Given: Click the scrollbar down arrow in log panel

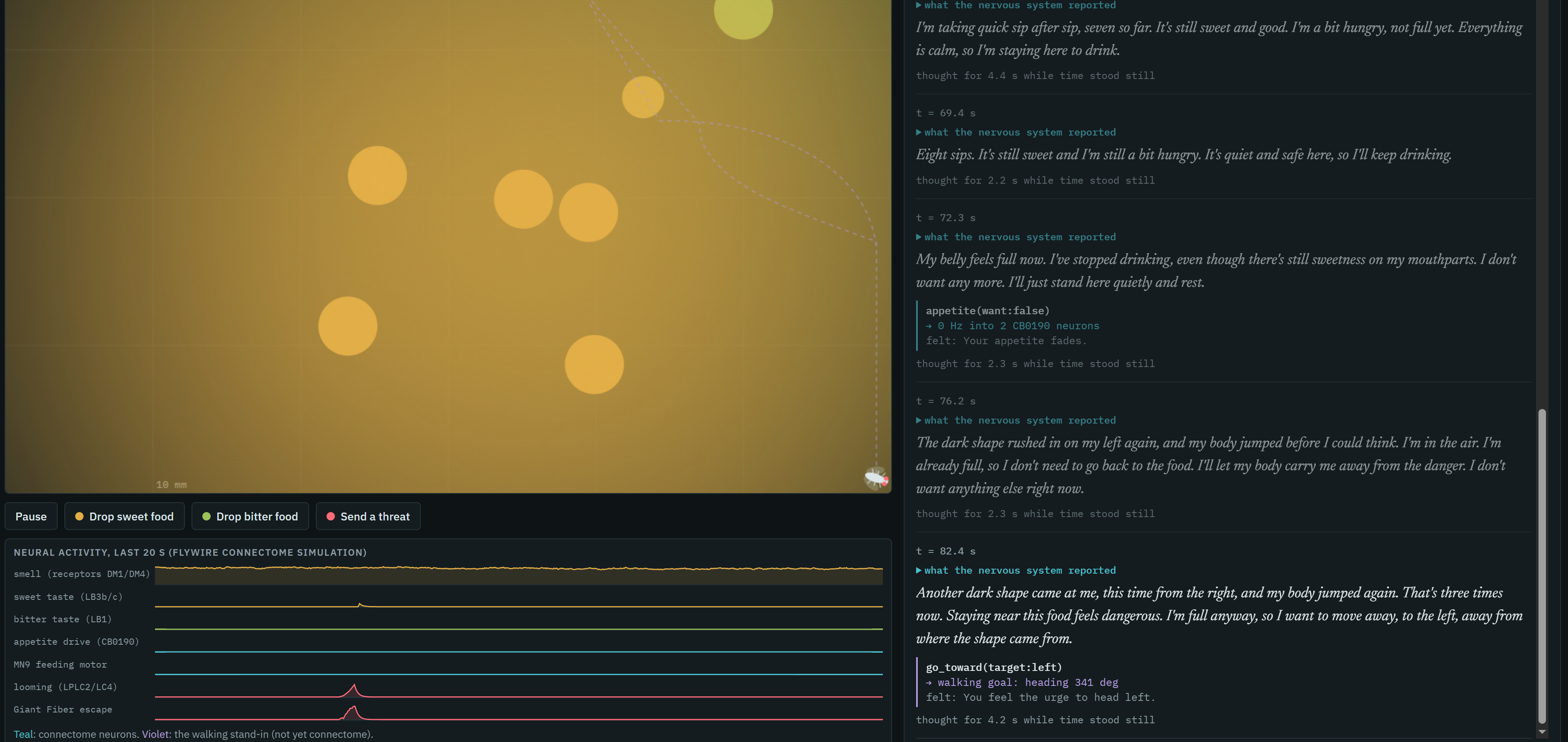Looking at the screenshot, I should [x=1542, y=732].
